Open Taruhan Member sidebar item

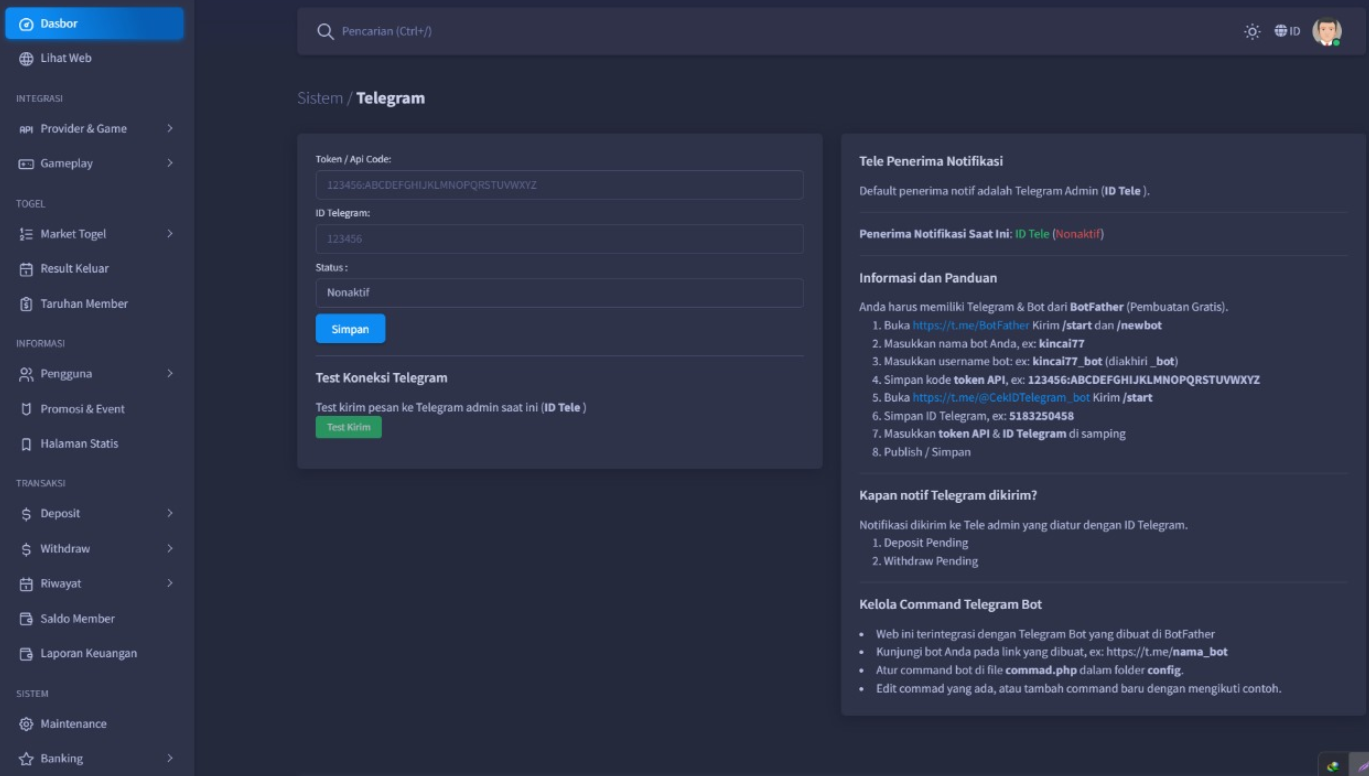[84, 304]
